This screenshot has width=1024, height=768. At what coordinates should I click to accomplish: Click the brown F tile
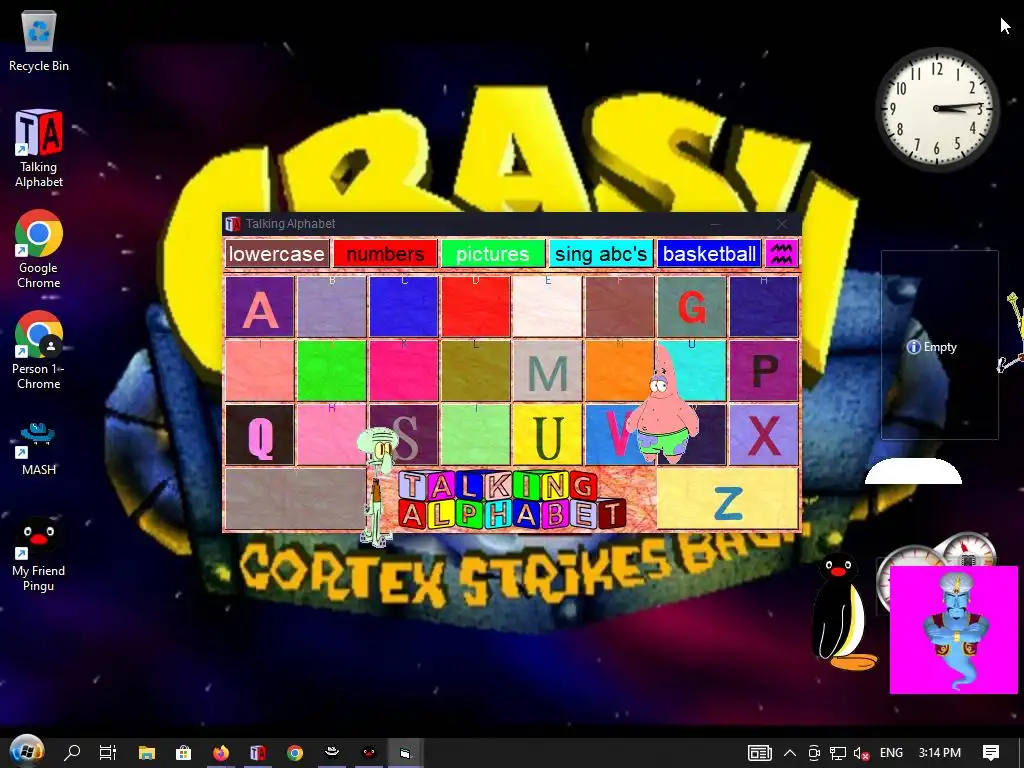pos(619,306)
